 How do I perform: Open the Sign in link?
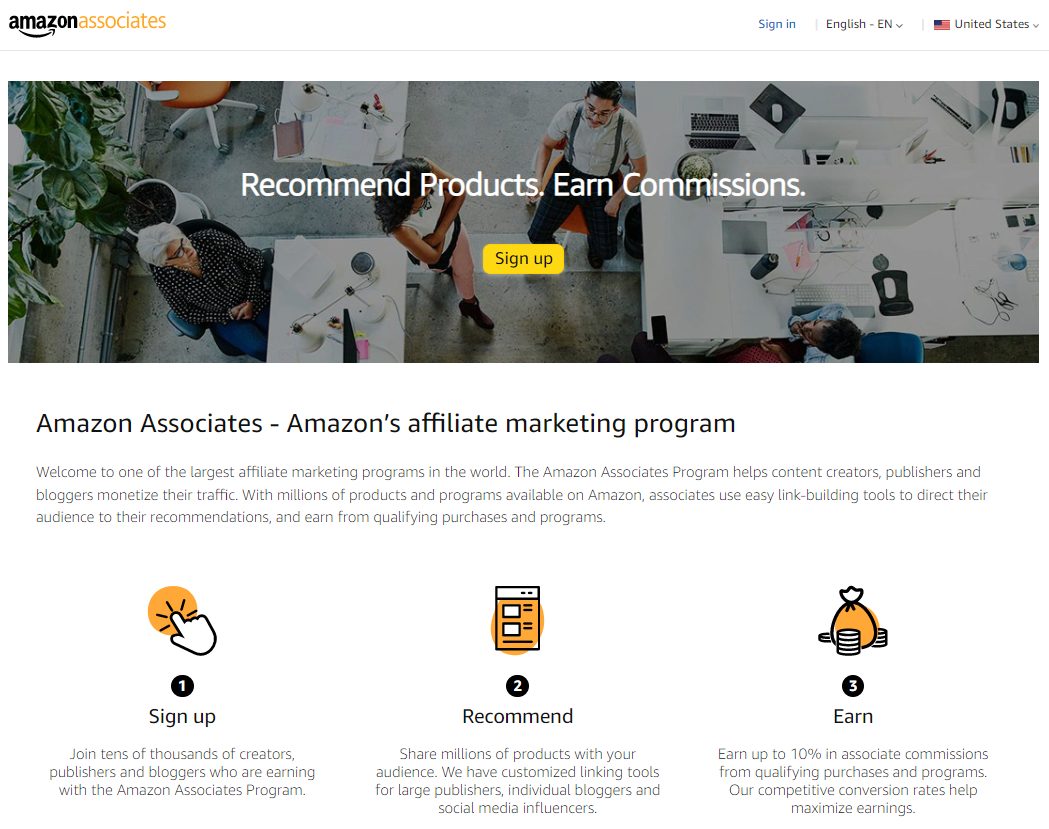point(777,24)
